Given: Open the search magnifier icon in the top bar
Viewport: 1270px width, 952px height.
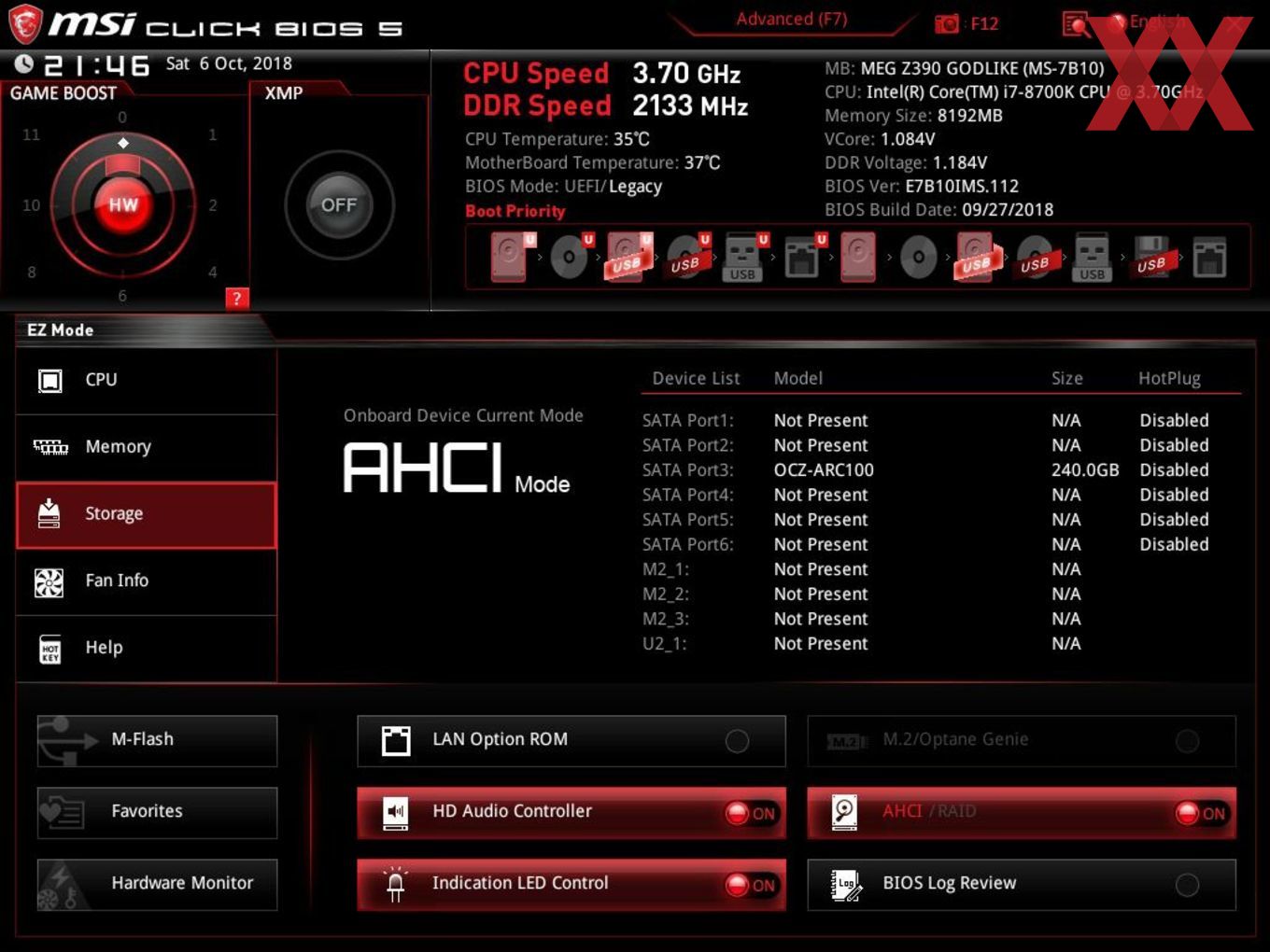Looking at the screenshot, I should point(1076,23).
